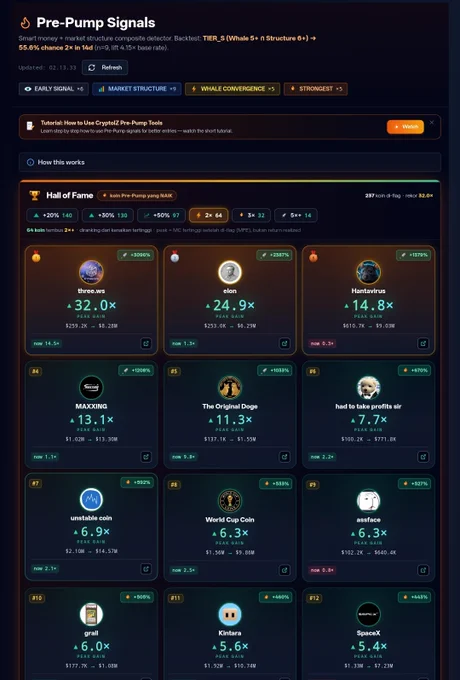Click the #4 rank badge on MAXXING
460x680 pixels.
(36, 371)
